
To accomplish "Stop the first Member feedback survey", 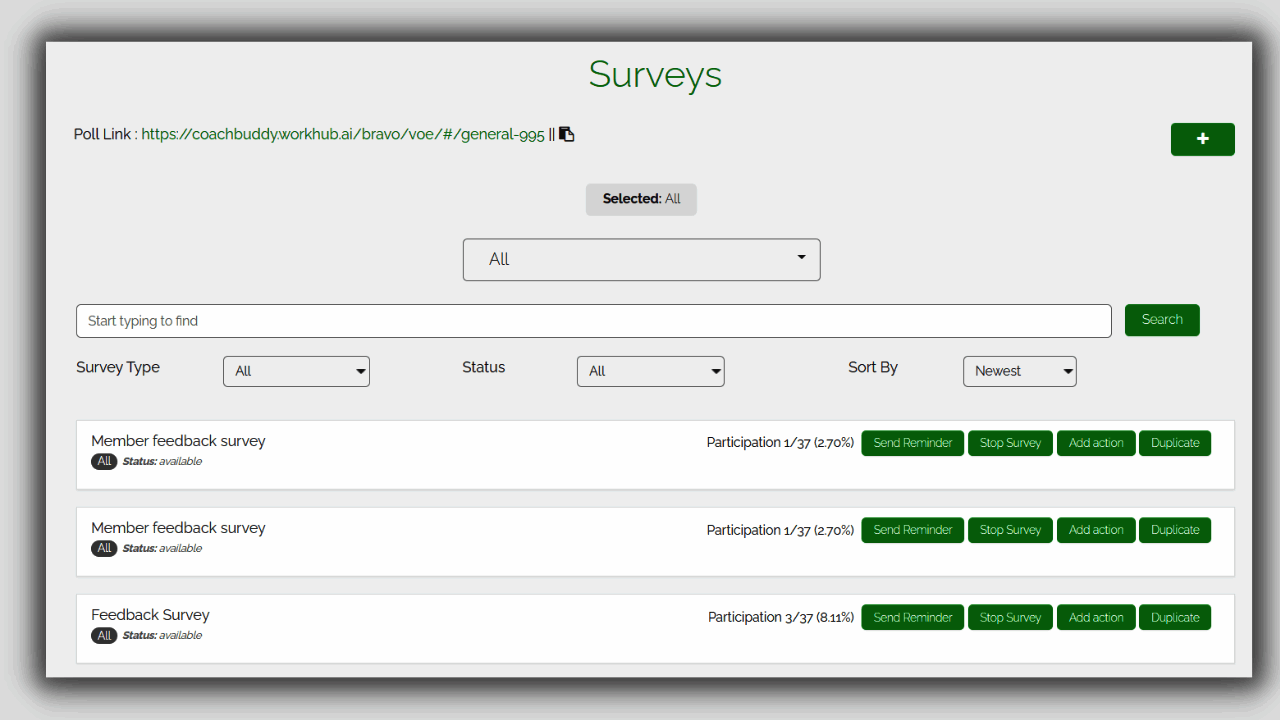I will (1010, 443).
